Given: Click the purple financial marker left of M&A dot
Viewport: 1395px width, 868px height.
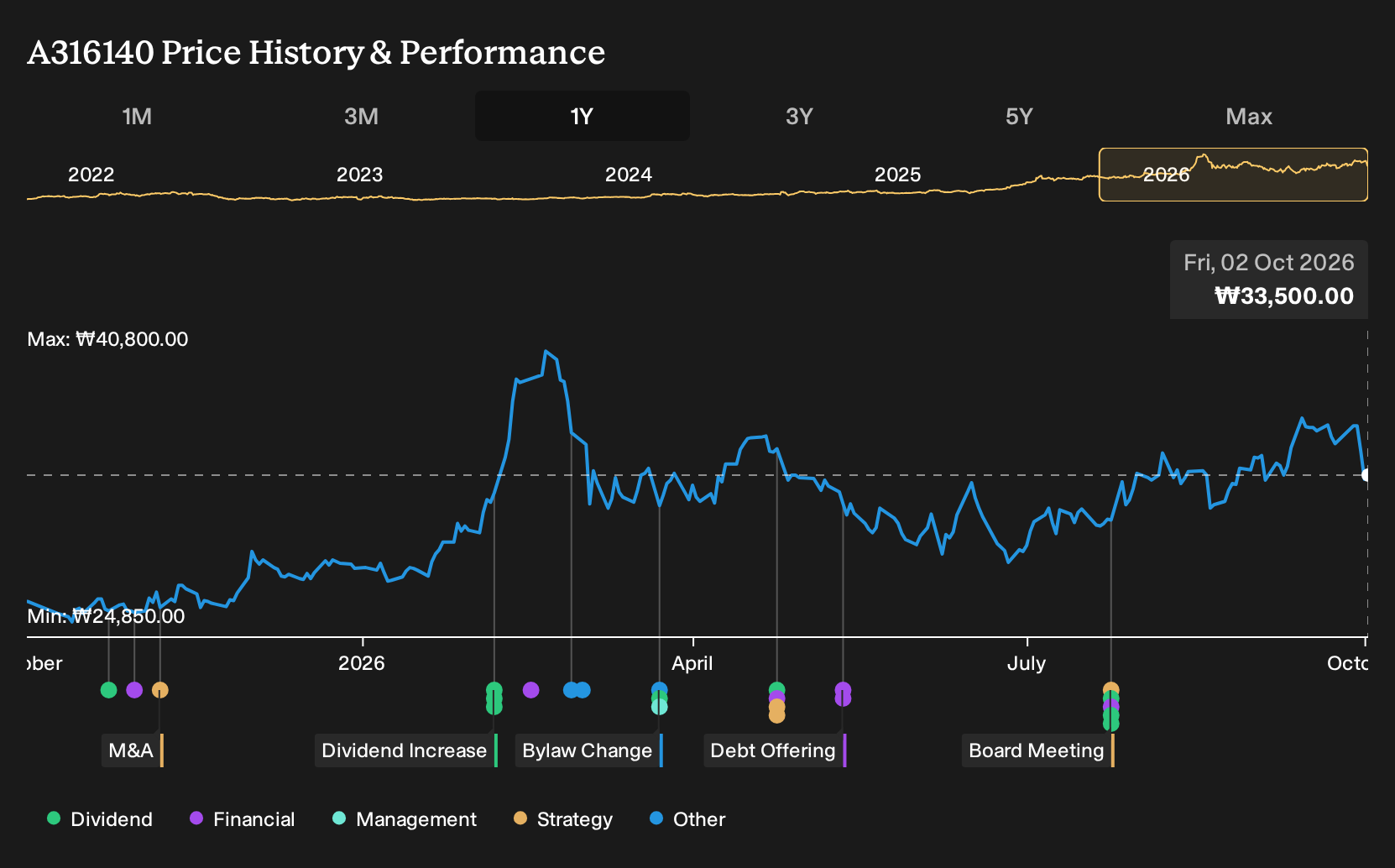Looking at the screenshot, I should tap(134, 690).
